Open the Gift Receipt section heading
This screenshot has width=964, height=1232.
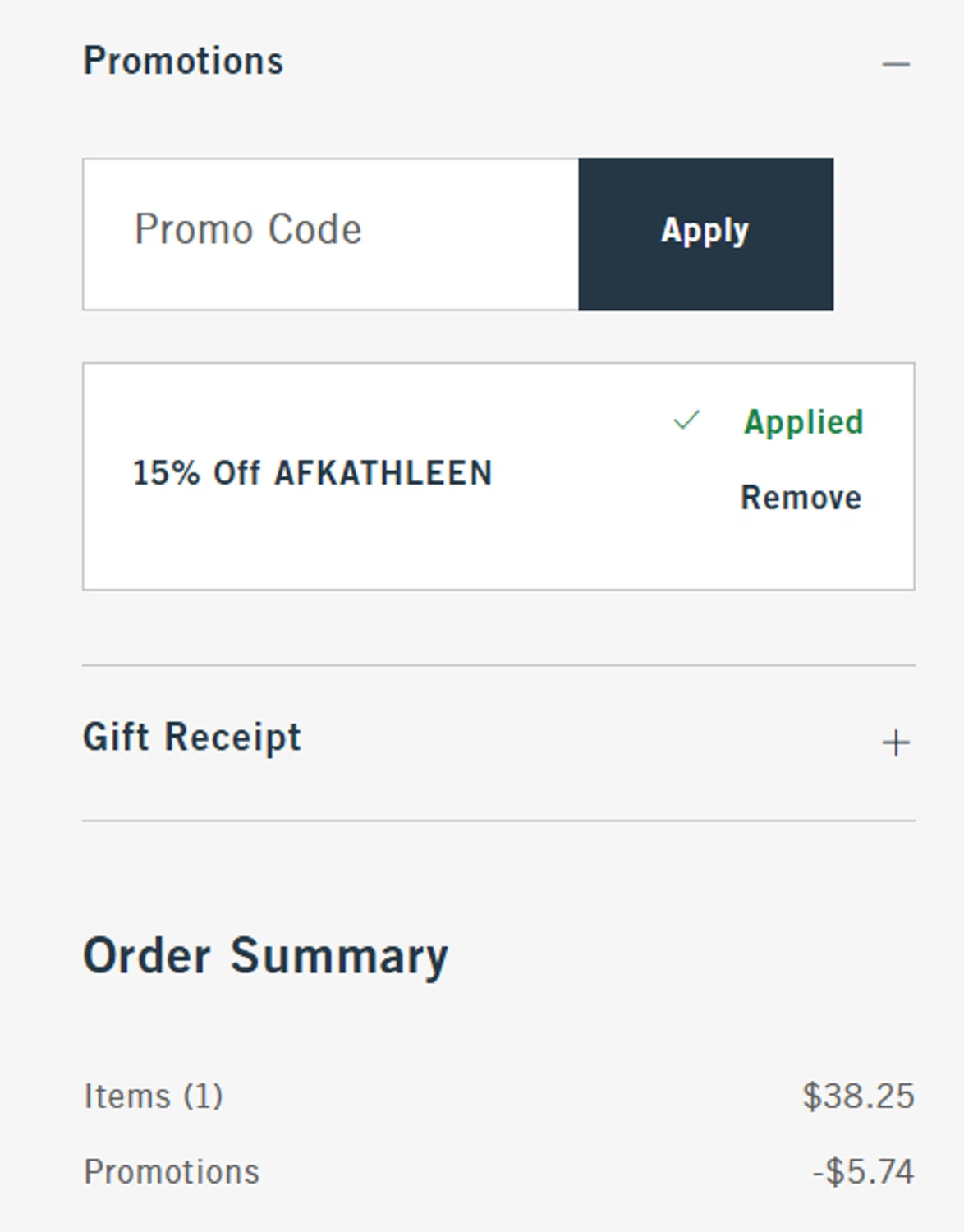192,737
